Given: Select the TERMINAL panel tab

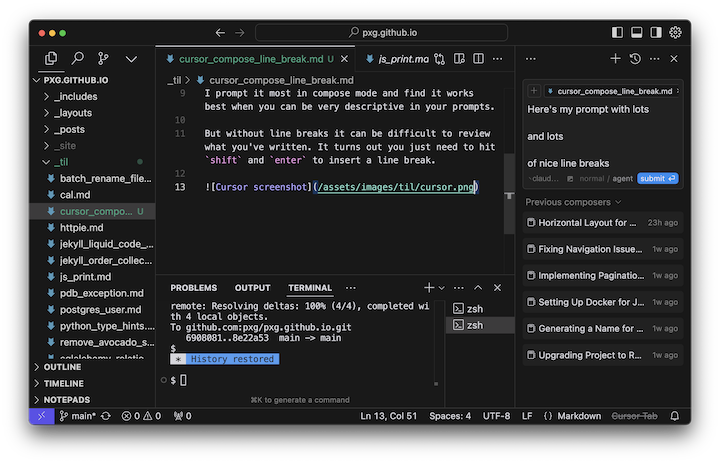Looking at the screenshot, I should (x=310, y=288).
